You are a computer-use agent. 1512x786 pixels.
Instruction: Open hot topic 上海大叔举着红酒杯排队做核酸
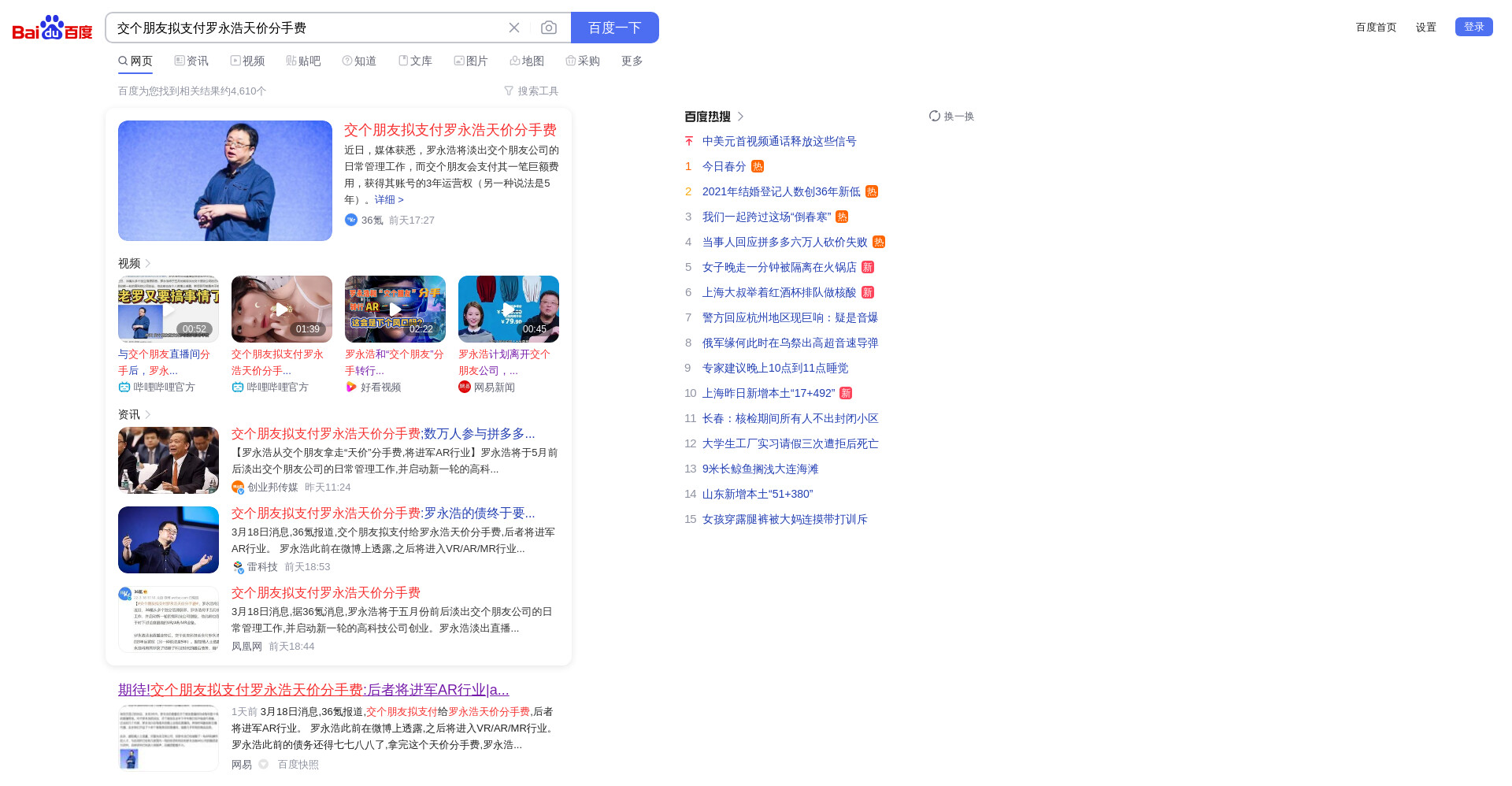click(780, 293)
